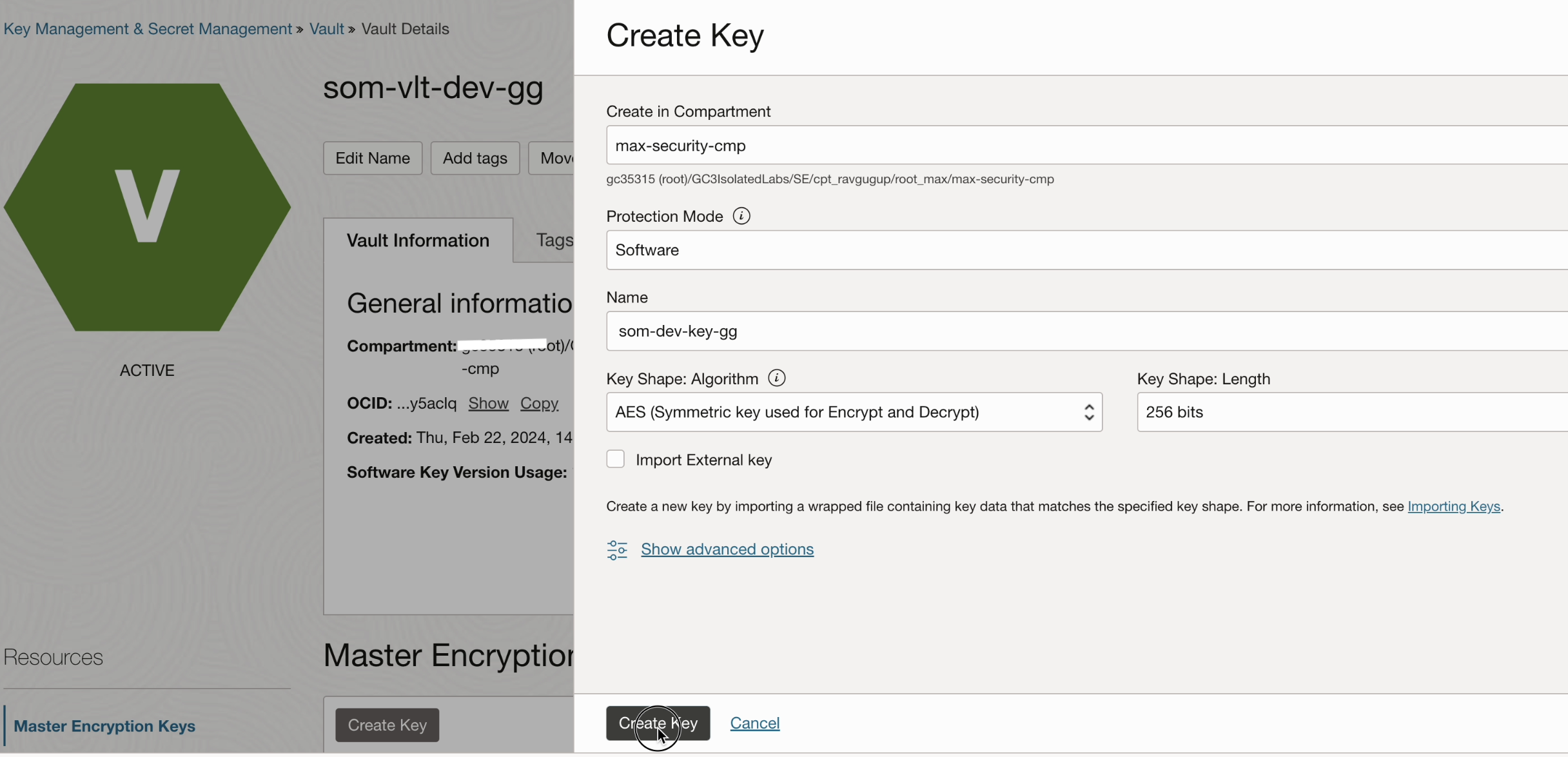
Task: Click the advanced options sliders icon
Action: [x=617, y=549]
